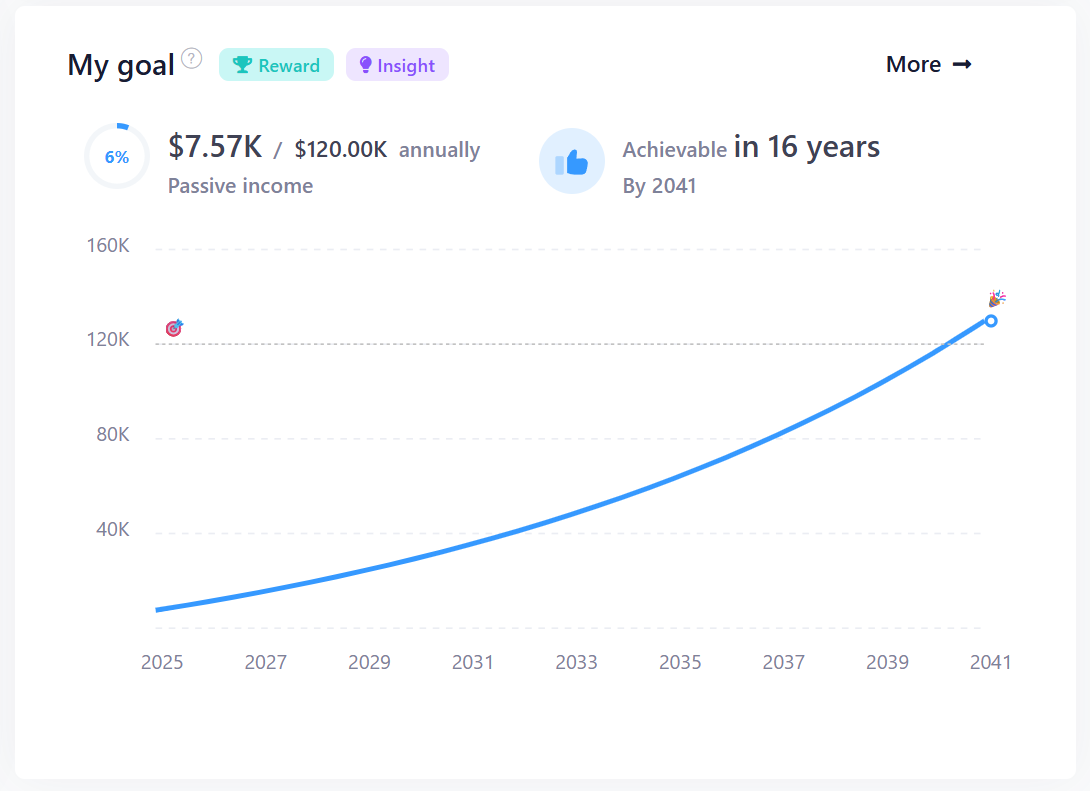The height and width of the screenshot is (791, 1090).
Task: Click the My goal heading
Action: coord(120,65)
